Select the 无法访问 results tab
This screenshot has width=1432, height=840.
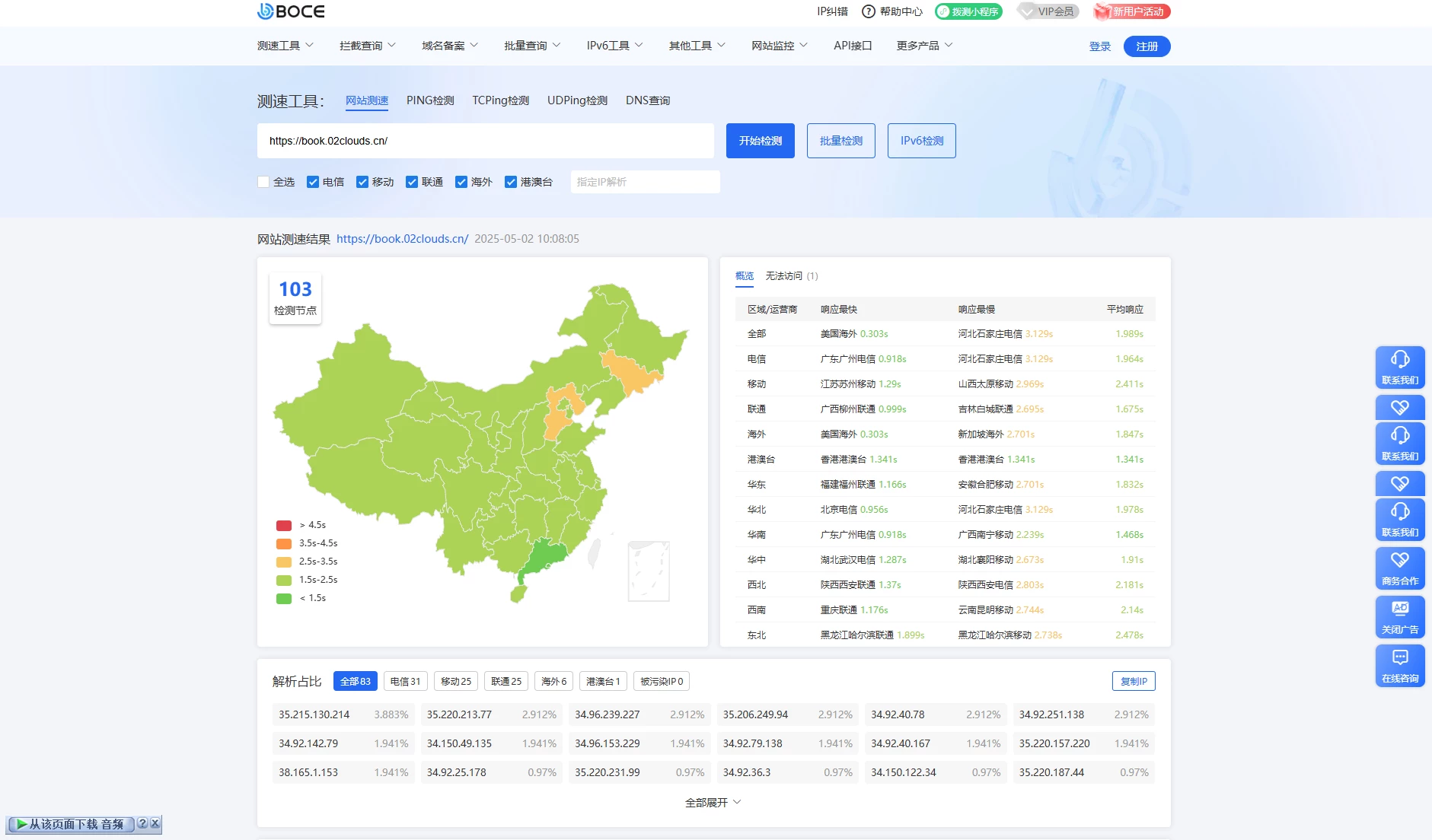pyautogui.click(x=791, y=276)
